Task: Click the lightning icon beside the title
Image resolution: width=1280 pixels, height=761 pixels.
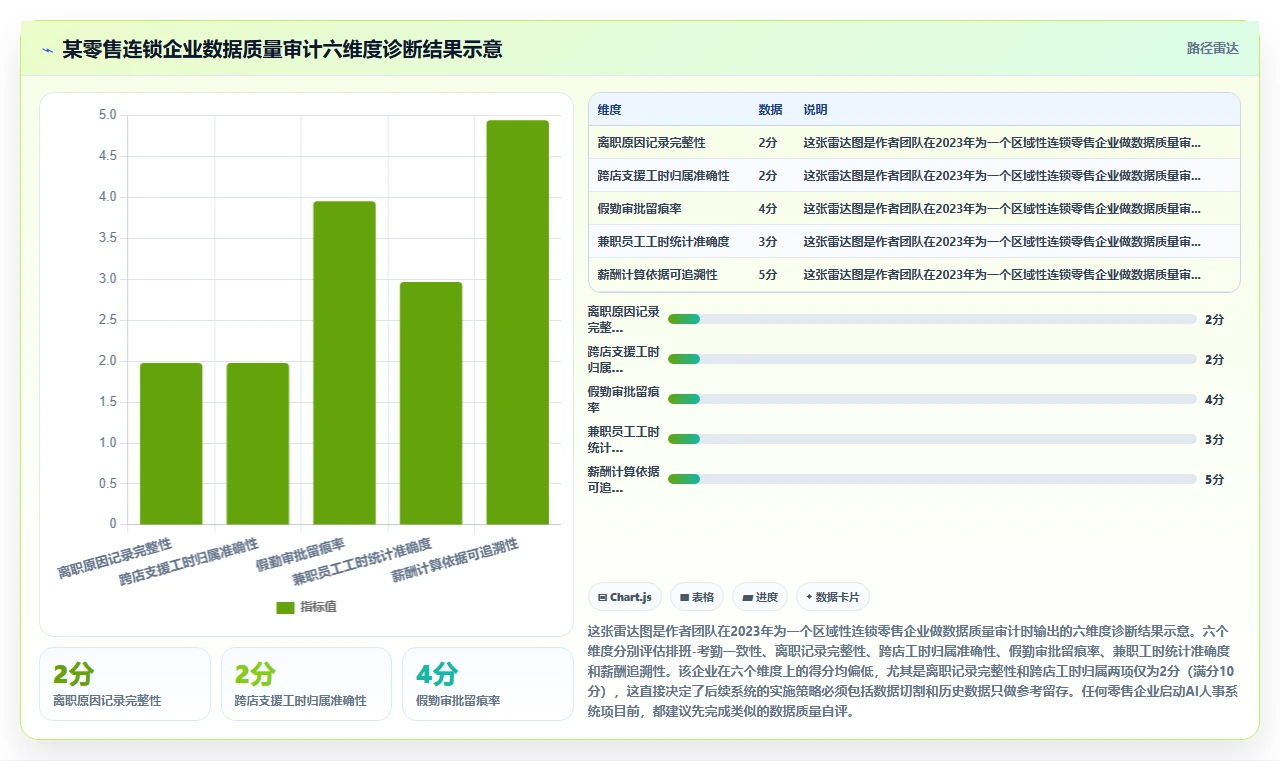Action: coord(48,50)
